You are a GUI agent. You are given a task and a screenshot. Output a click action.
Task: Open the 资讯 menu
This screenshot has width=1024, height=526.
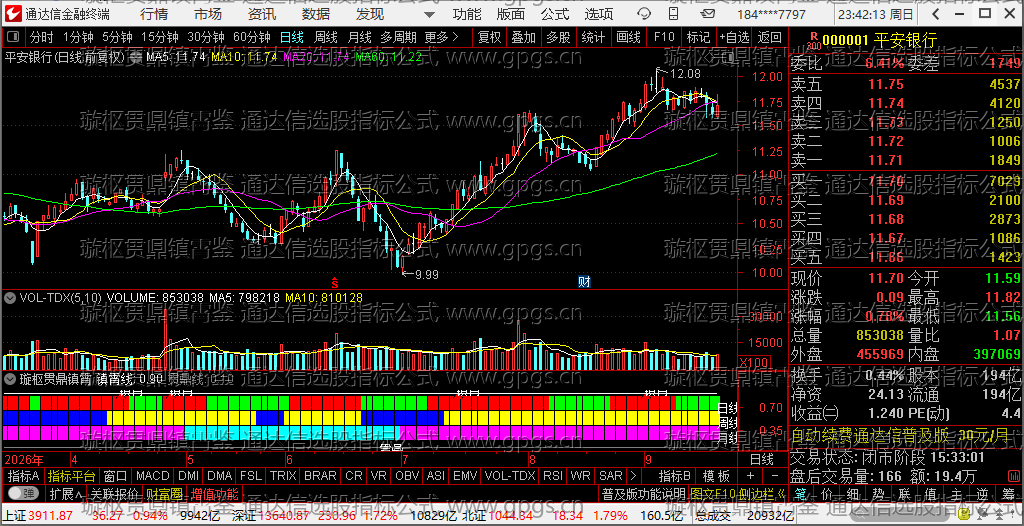pos(262,14)
